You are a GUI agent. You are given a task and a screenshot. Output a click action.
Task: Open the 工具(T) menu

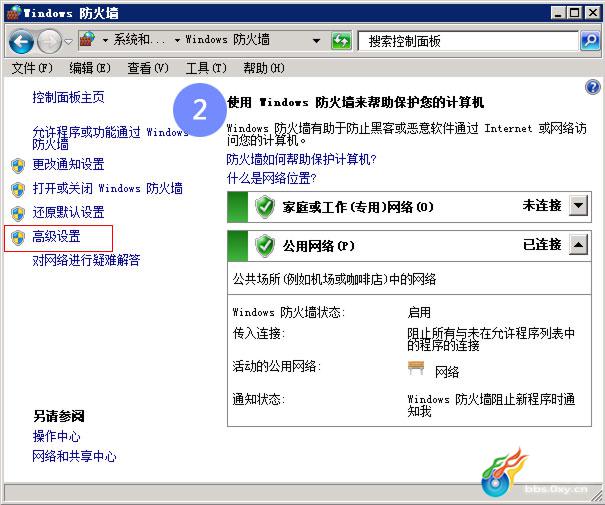click(x=206, y=68)
